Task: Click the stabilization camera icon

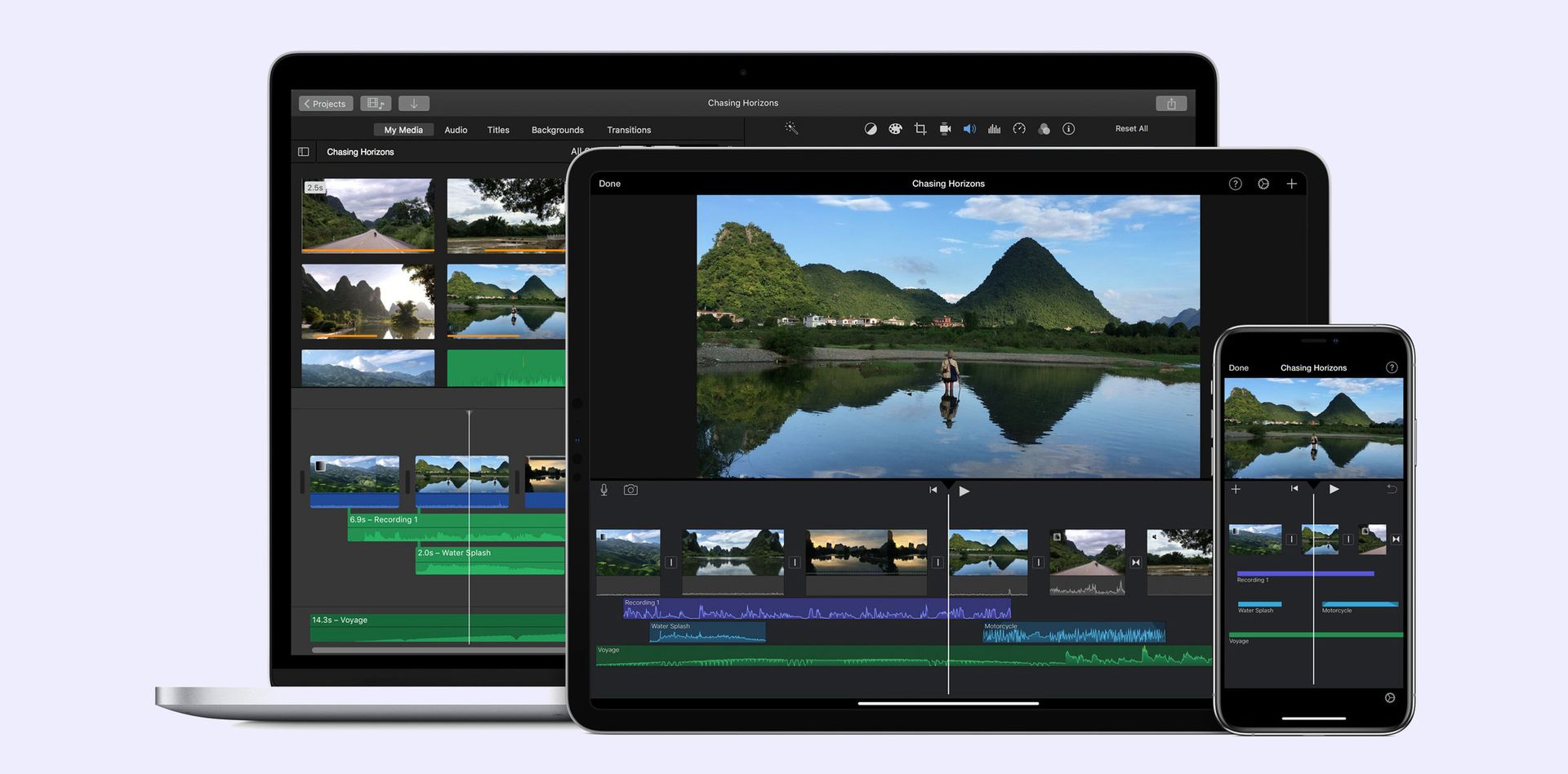Action: pyautogui.click(x=945, y=129)
